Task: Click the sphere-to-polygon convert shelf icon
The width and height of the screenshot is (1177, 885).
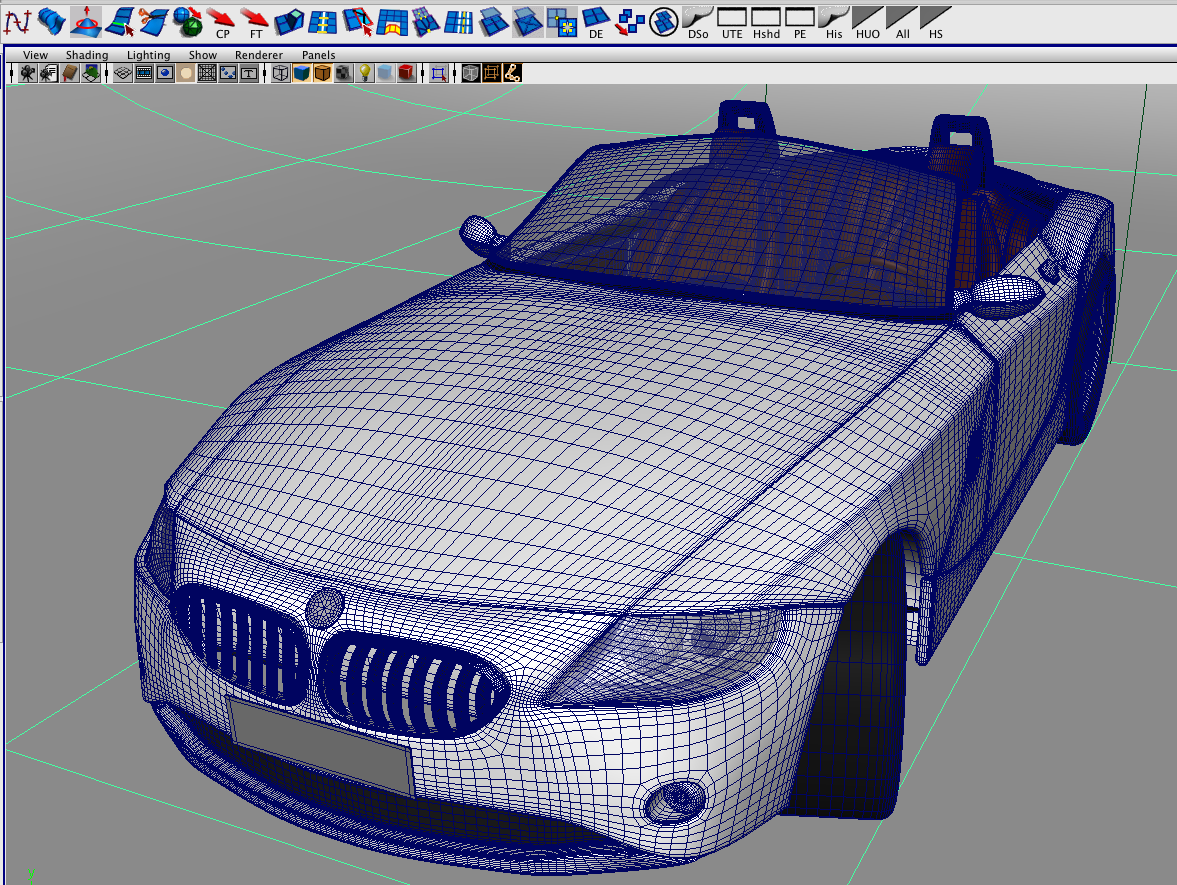Action: point(188,21)
